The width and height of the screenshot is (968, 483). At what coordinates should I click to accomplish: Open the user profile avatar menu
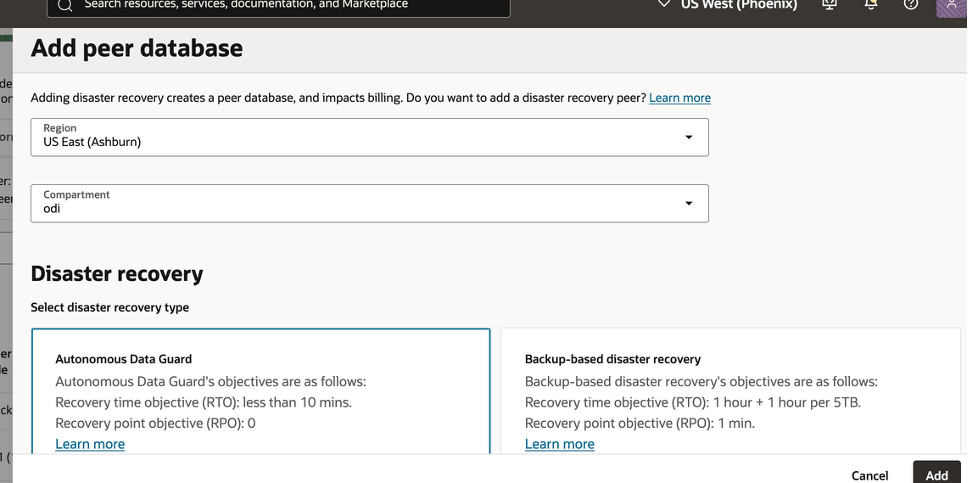(951, 7)
